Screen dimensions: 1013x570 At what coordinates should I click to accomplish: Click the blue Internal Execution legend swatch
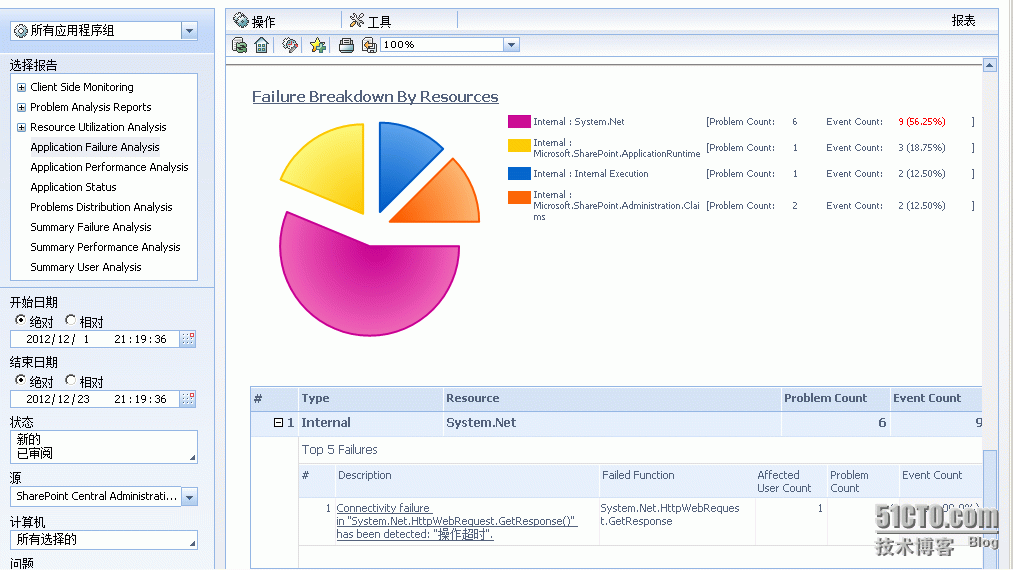[x=519, y=173]
